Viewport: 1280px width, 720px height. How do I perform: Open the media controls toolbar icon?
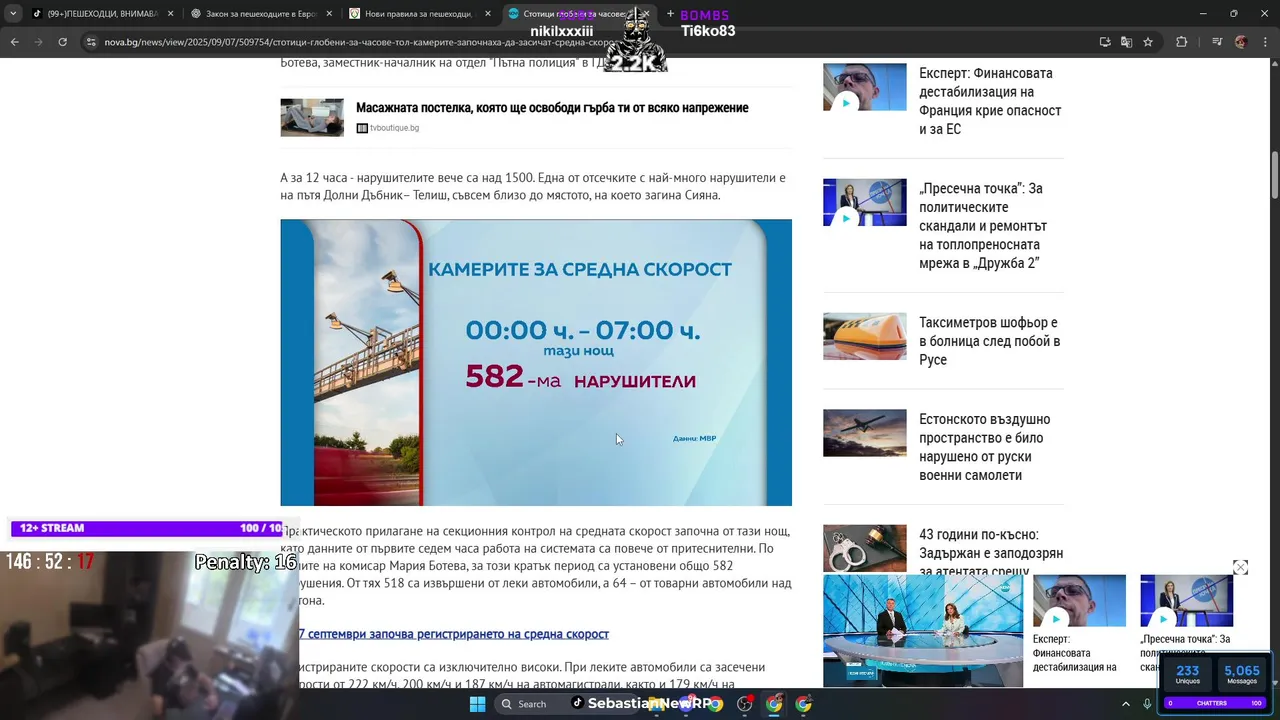1217,42
